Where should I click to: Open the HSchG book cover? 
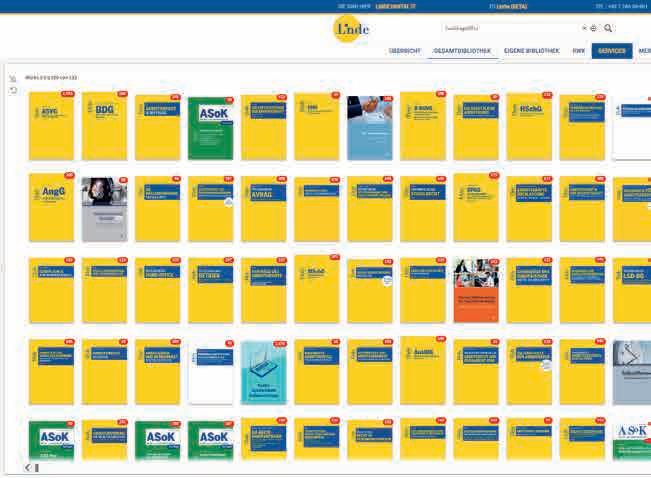click(x=529, y=127)
